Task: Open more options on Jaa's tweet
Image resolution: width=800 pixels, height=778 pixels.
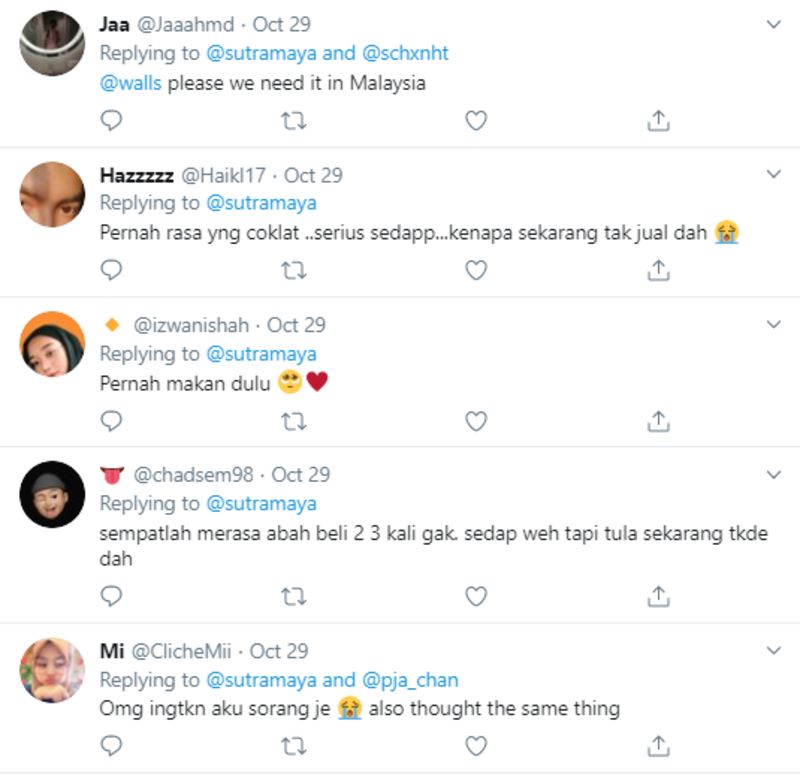Action: 773,24
